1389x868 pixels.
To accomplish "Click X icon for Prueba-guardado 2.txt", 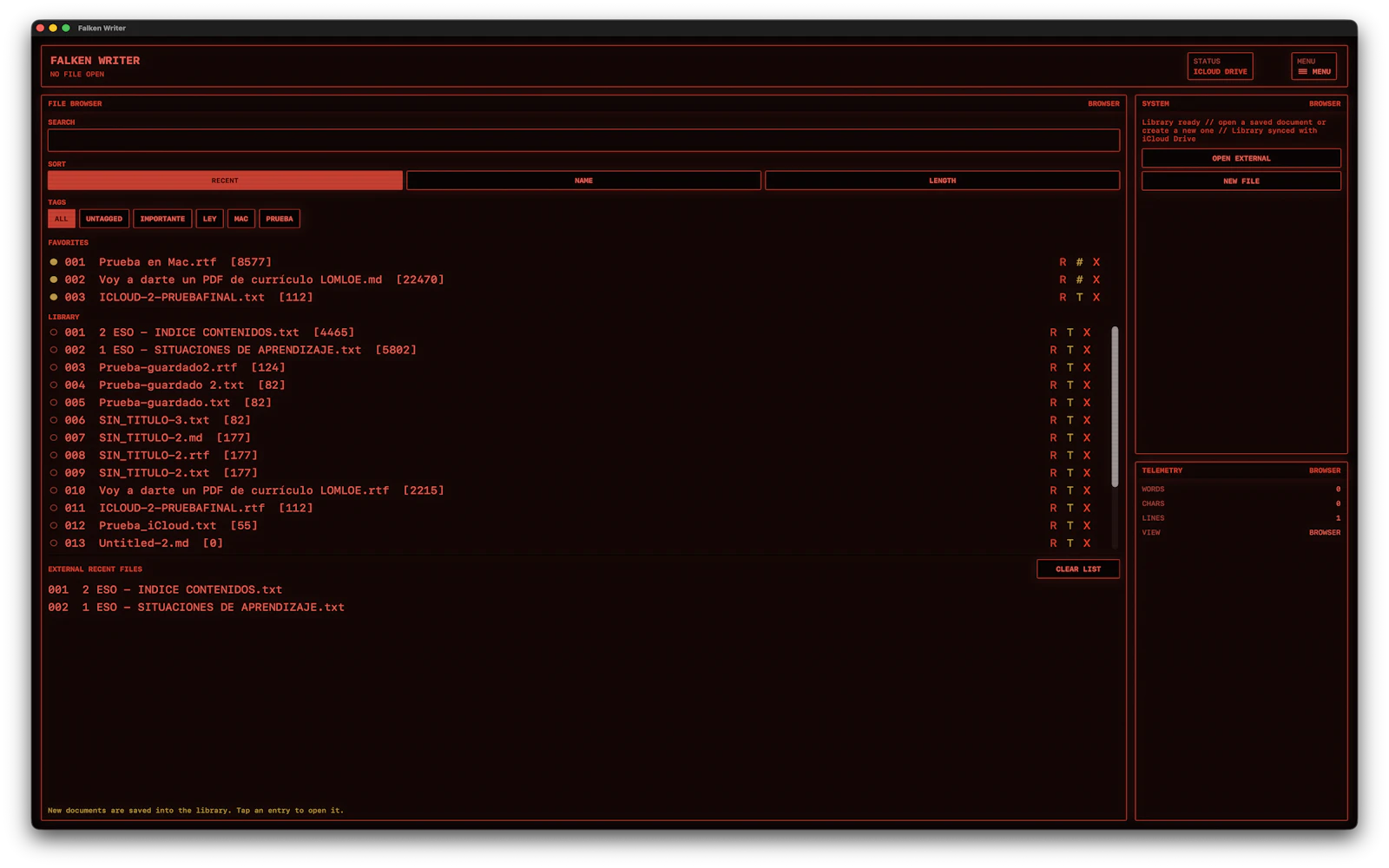I will tap(1086, 385).
